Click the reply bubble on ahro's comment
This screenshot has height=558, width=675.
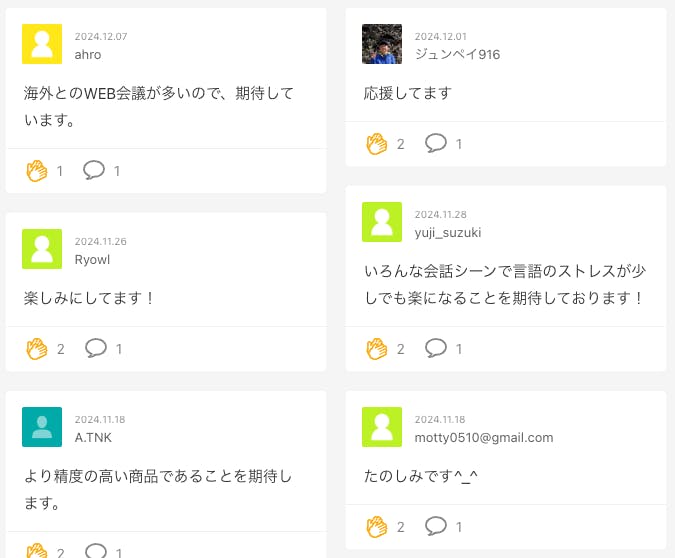94,171
